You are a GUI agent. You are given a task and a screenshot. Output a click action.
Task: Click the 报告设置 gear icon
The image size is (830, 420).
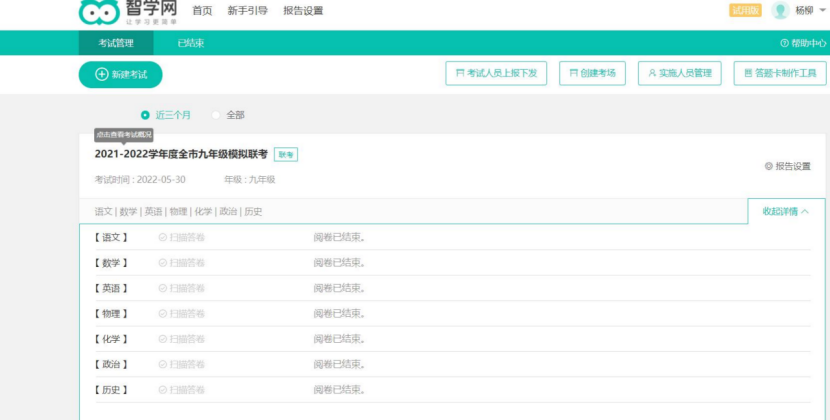click(768, 166)
